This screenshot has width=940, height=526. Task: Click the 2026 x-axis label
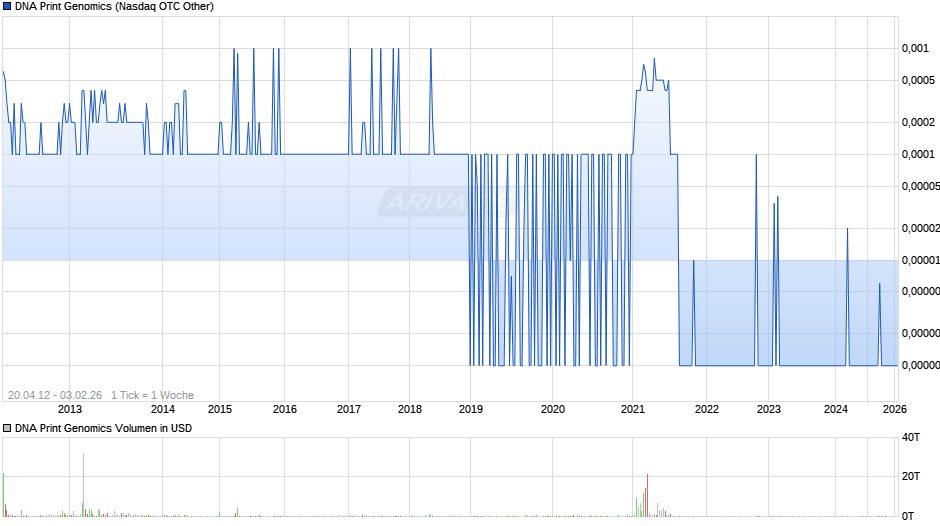coord(894,409)
